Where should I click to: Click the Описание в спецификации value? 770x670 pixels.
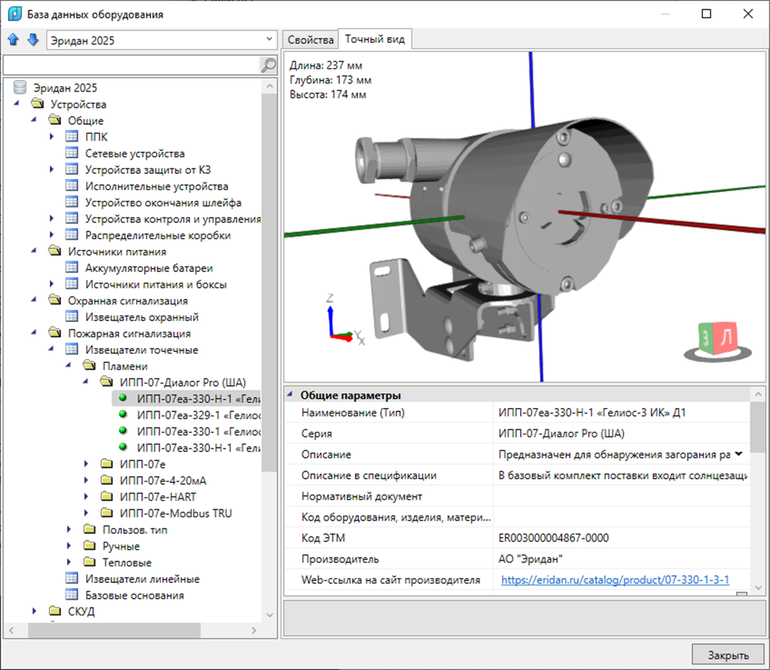point(623,475)
